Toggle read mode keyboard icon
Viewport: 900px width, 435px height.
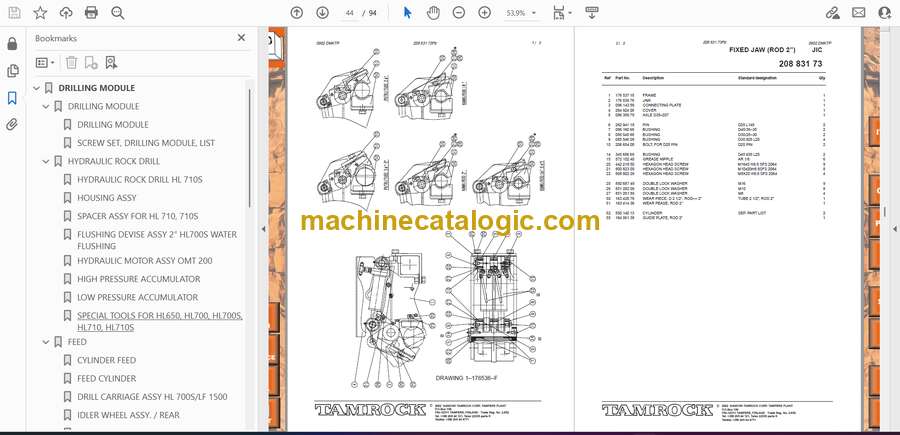tap(592, 13)
